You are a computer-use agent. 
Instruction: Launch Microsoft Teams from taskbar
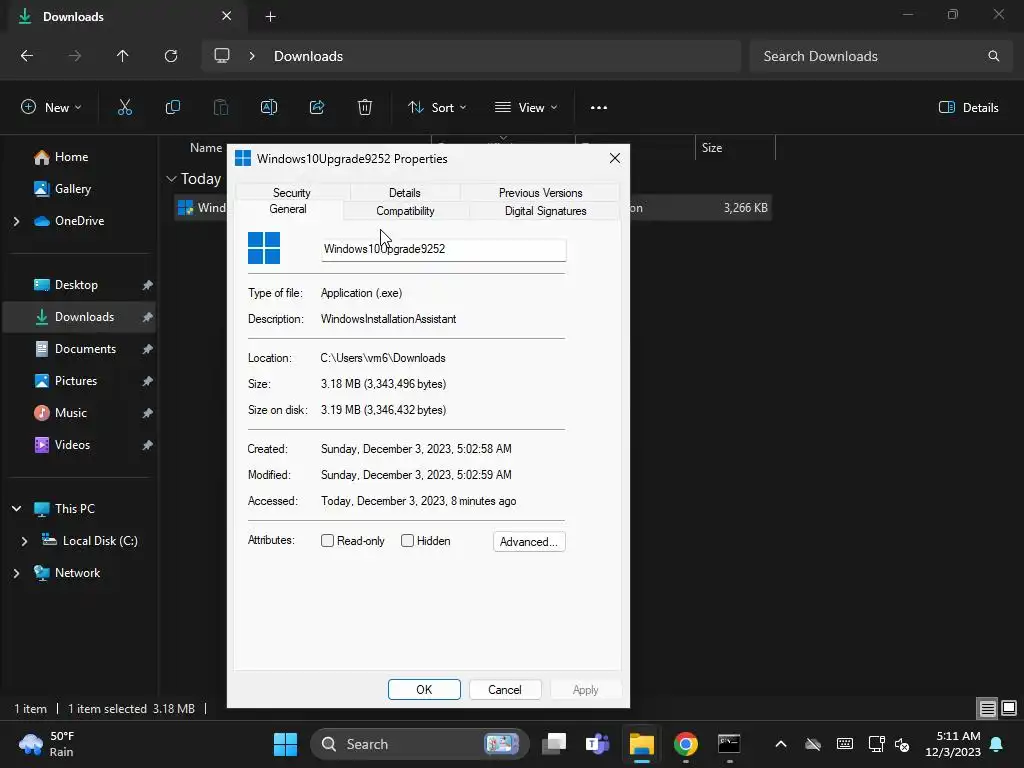(x=598, y=744)
